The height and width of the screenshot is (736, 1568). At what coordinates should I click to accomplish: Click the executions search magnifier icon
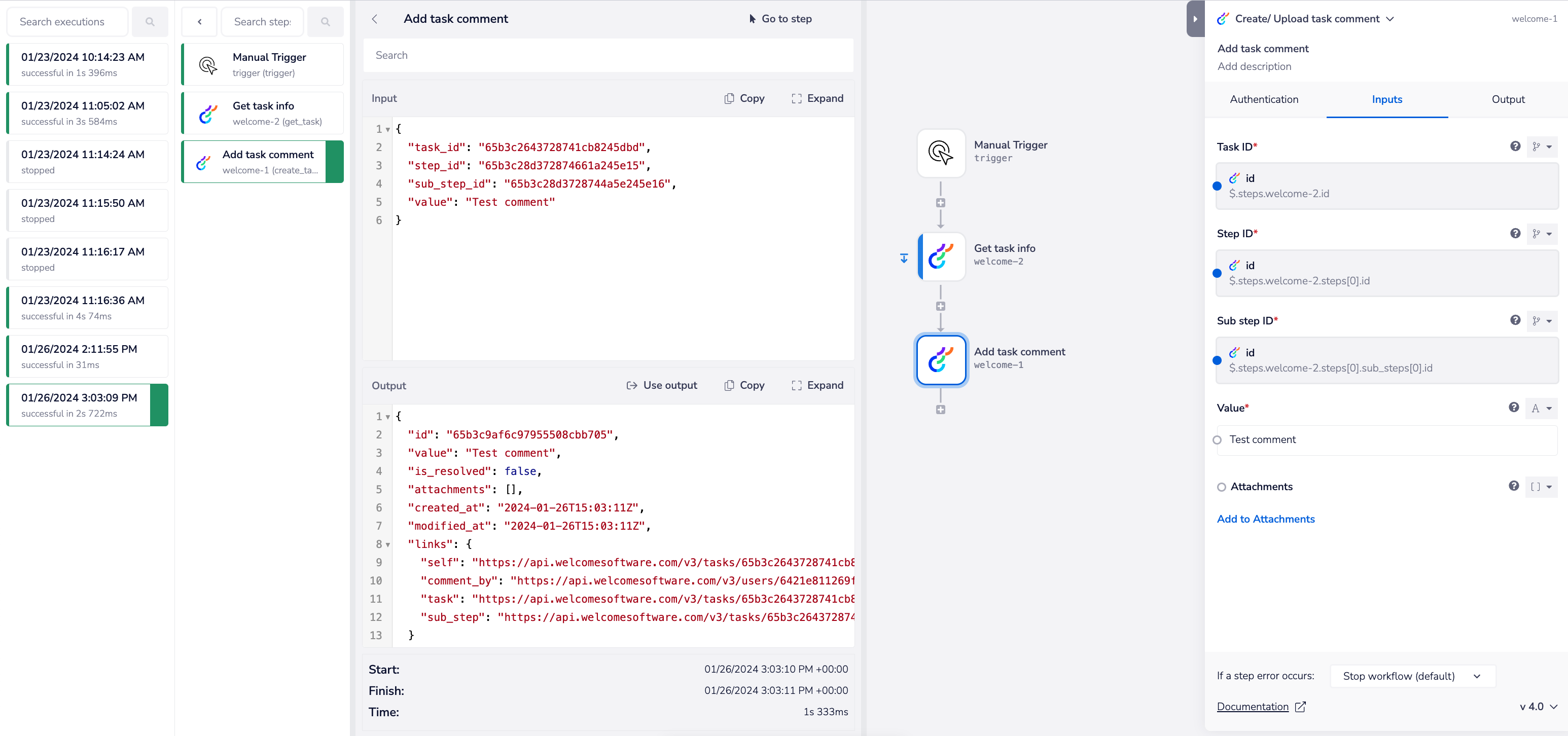pos(150,22)
